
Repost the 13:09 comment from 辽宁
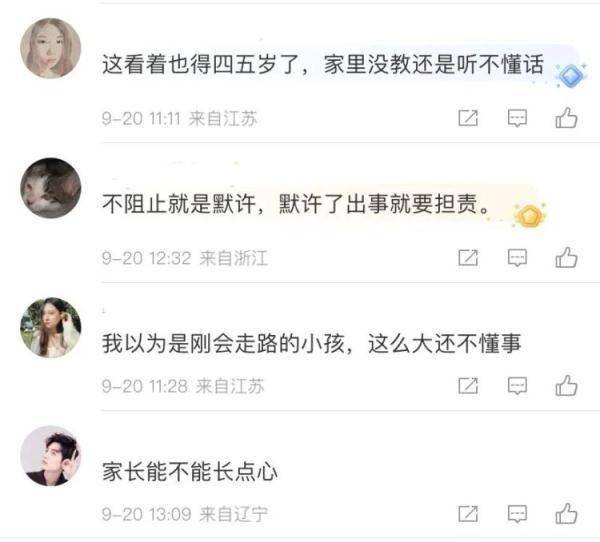click(468, 514)
